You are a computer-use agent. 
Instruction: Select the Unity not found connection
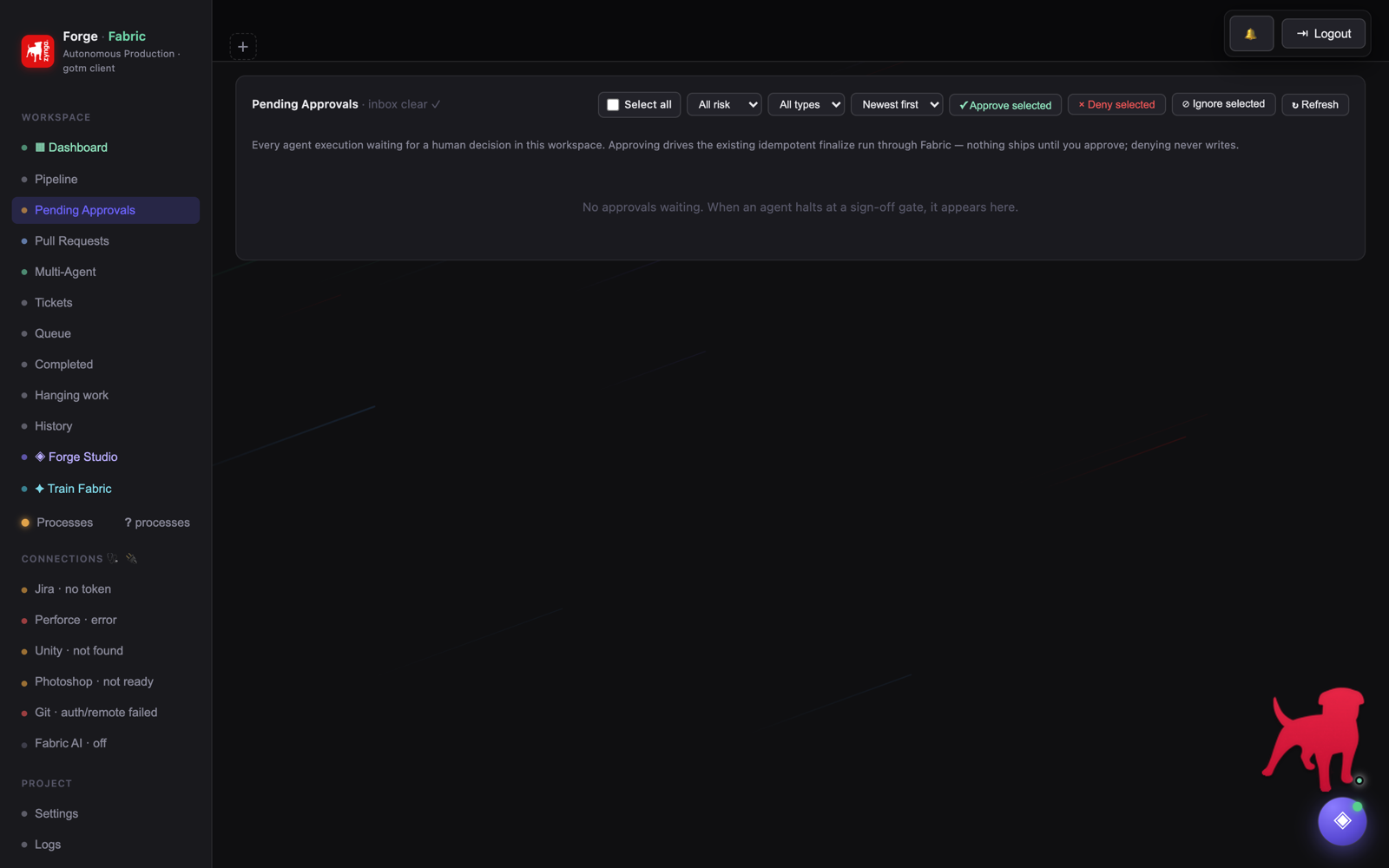click(106, 651)
